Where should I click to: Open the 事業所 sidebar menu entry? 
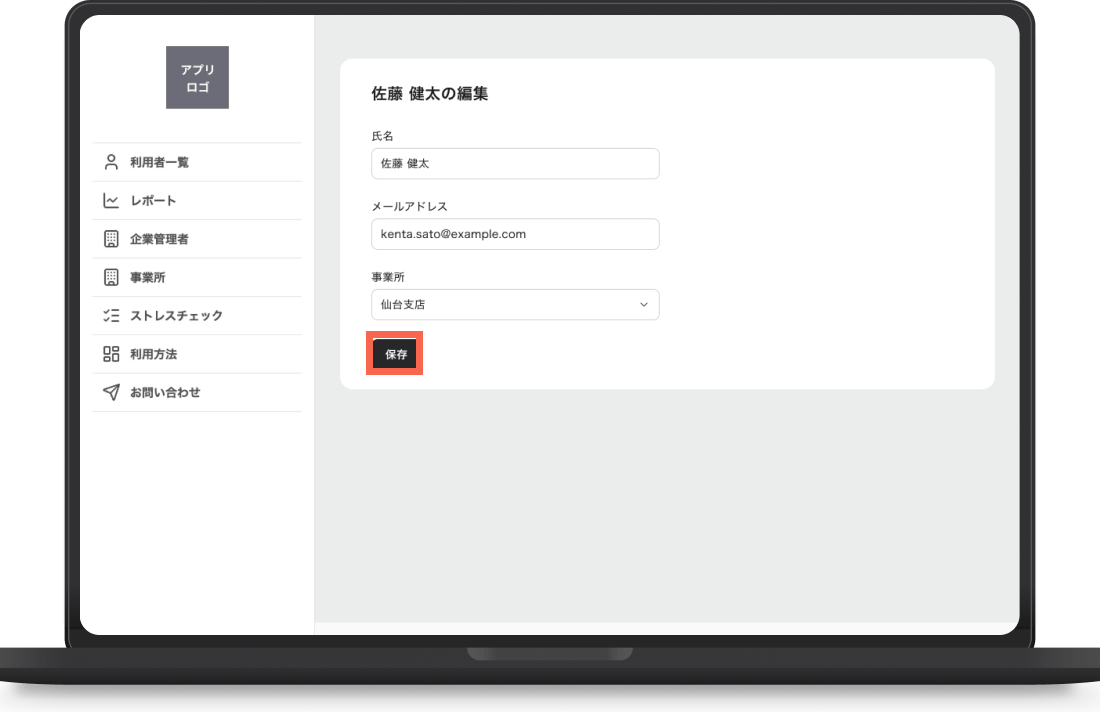197,277
